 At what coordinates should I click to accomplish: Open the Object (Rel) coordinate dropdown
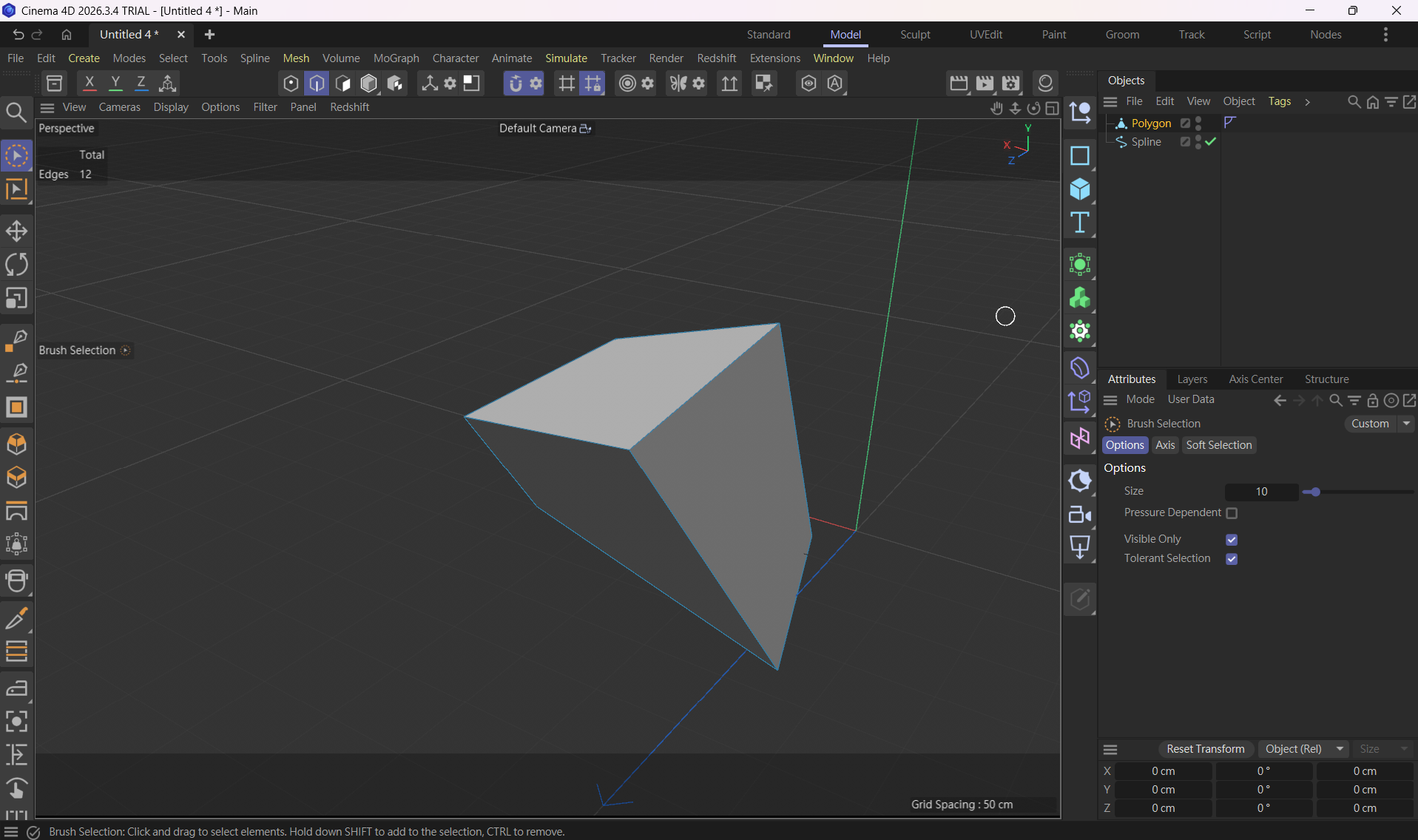(1304, 749)
